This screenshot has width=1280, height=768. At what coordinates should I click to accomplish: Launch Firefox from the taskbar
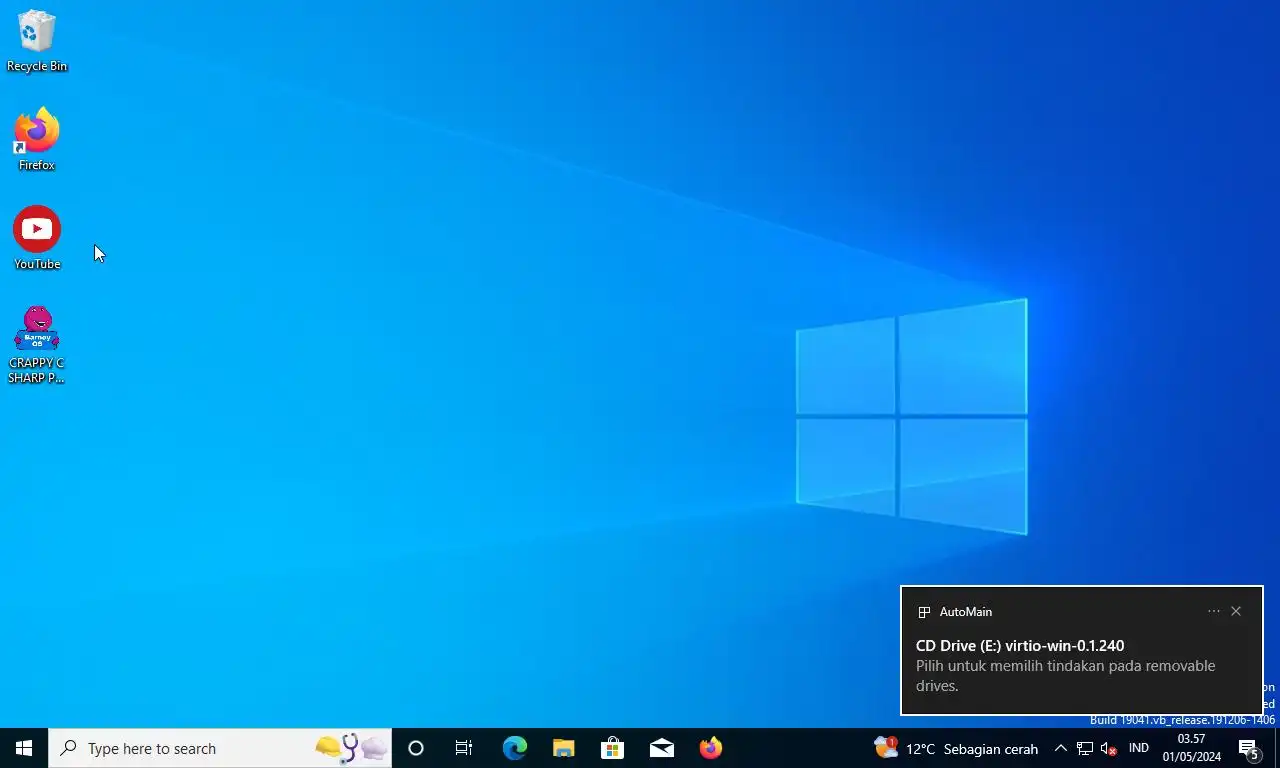click(710, 748)
